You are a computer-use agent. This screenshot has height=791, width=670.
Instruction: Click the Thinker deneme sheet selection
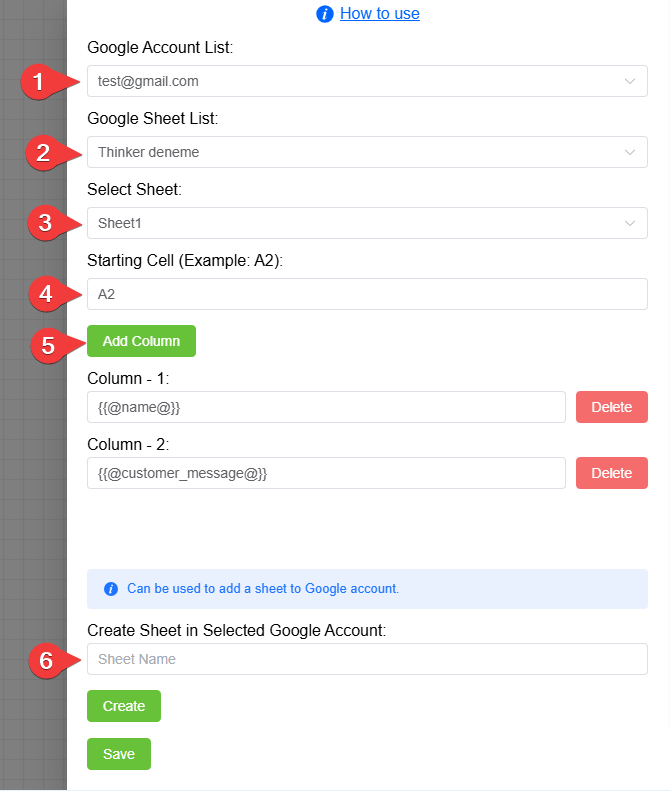click(x=367, y=152)
